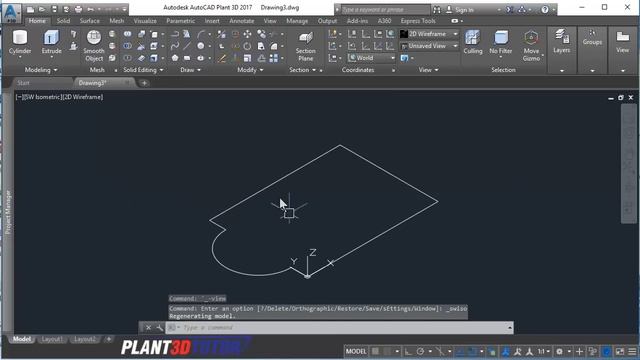Open the Start file tab
The height and width of the screenshot is (360, 640).
point(23,83)
